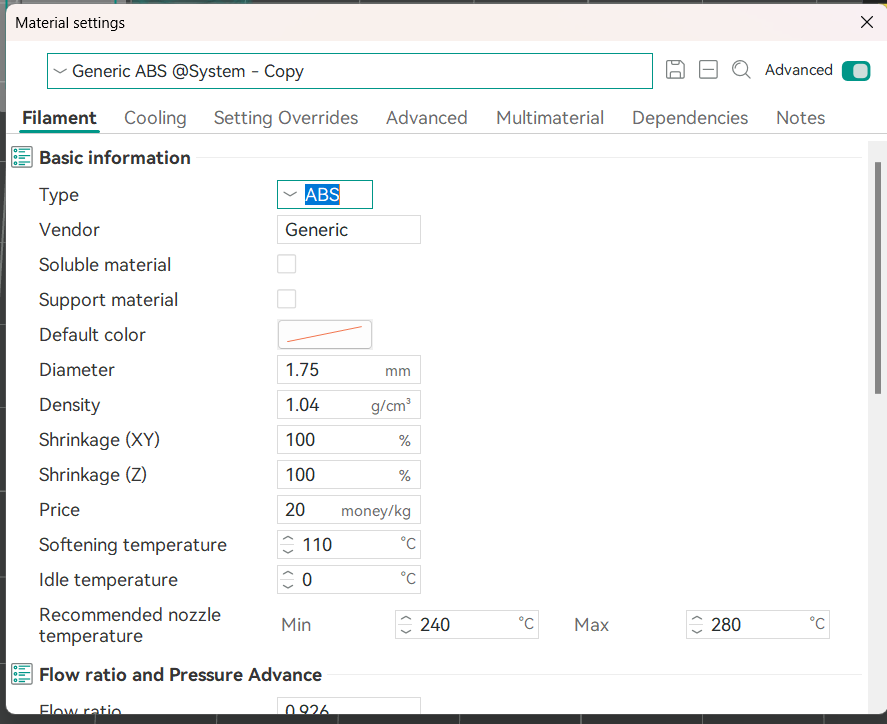The image size is (887, 724).
Task: Toggle the Advanced mode switch
Action: (855, 70)
